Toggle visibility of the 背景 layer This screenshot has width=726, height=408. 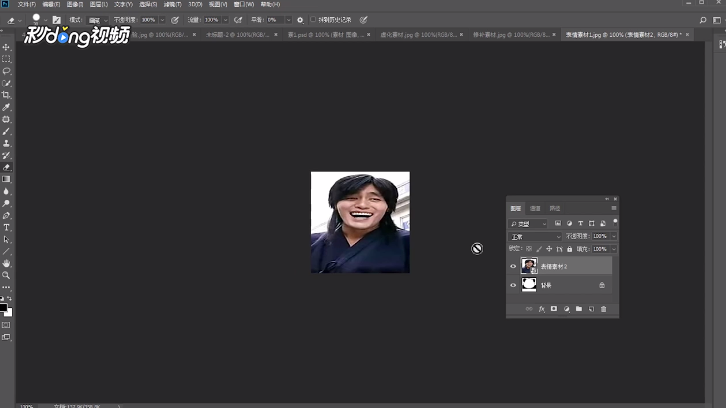click(513, 285)
